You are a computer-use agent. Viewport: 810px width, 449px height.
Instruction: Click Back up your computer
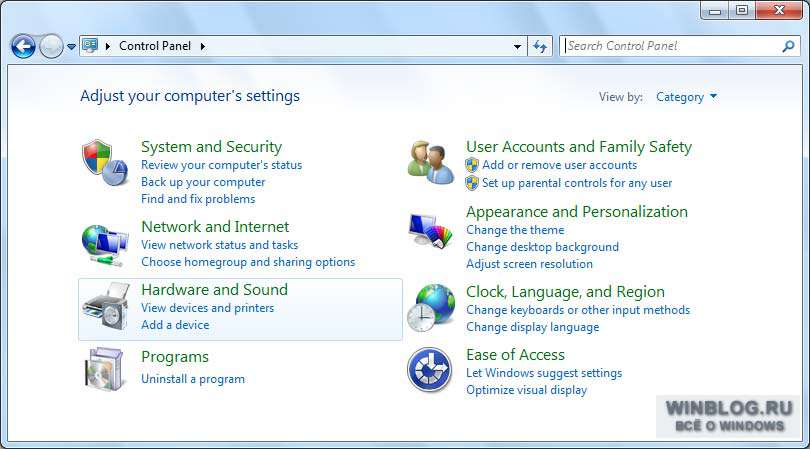(203, 182)
